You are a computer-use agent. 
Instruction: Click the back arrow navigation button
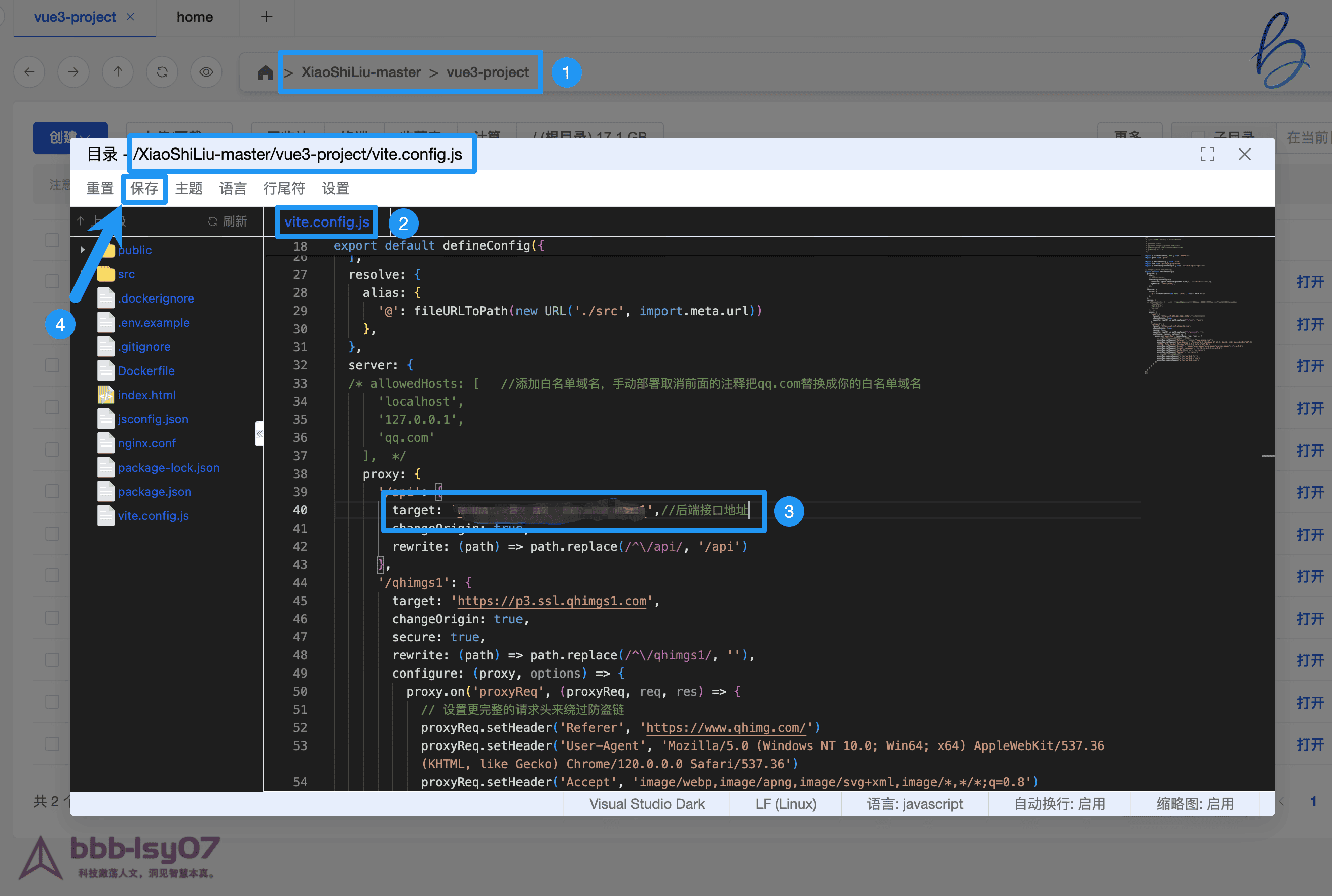pos(30,72)
